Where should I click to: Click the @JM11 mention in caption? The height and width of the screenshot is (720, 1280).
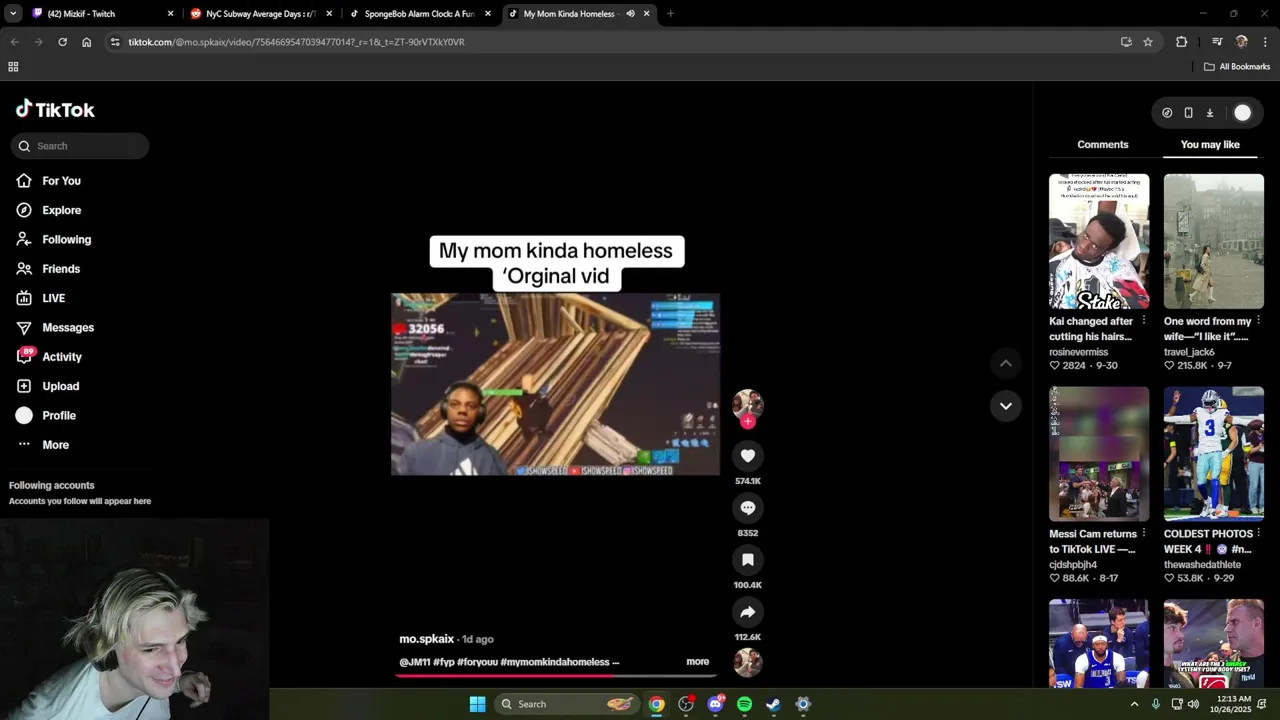[414, 662]
